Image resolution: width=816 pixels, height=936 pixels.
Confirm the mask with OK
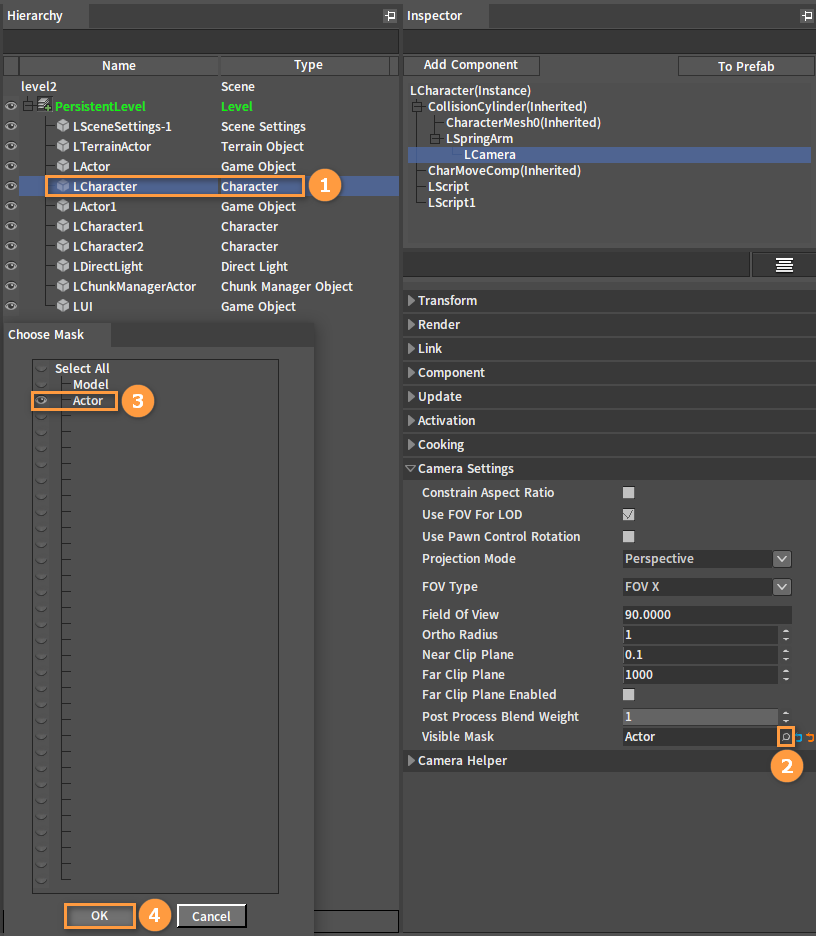pyautogui.click(x=100, y=916)
